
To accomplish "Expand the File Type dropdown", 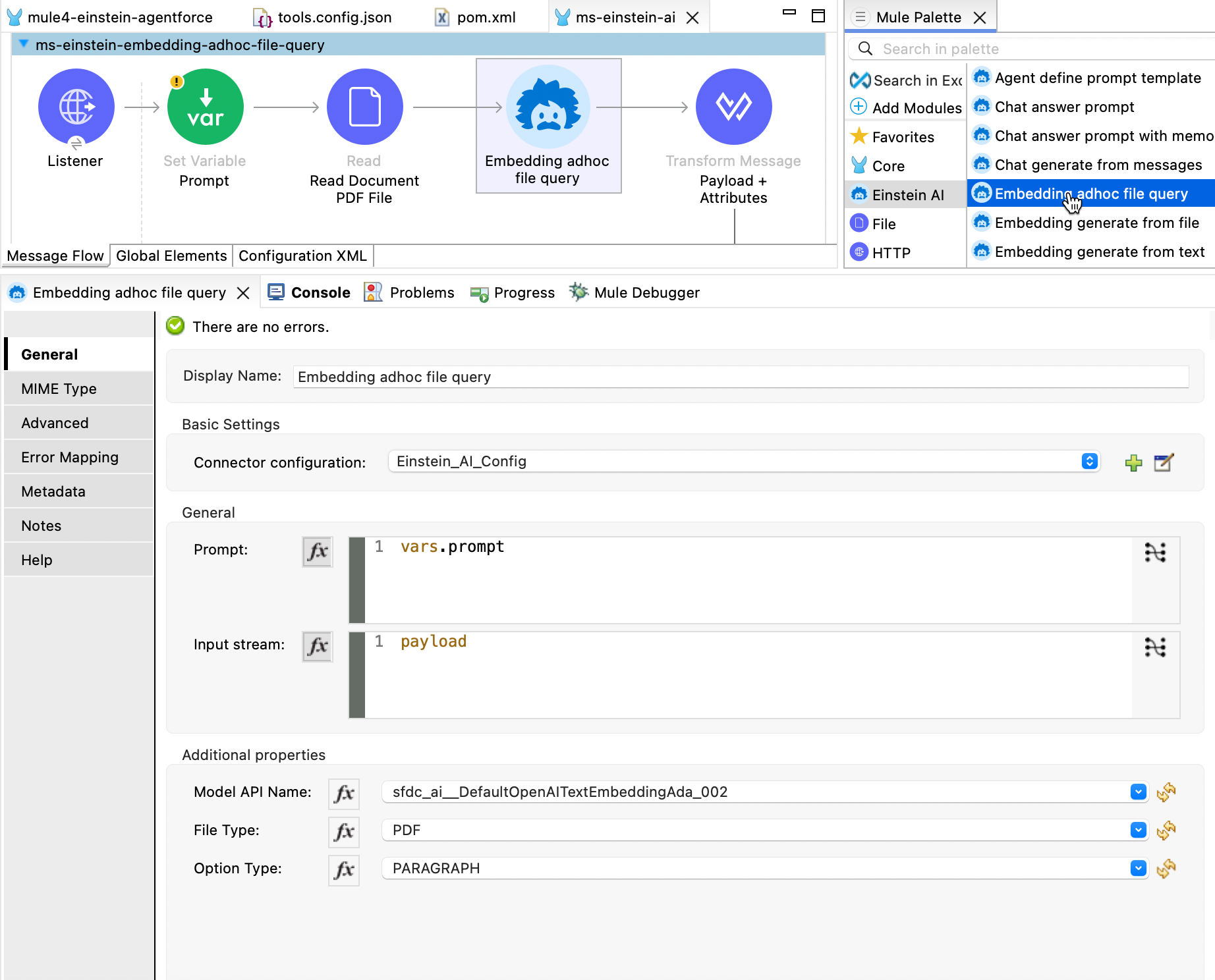I will coord(1138,830).
